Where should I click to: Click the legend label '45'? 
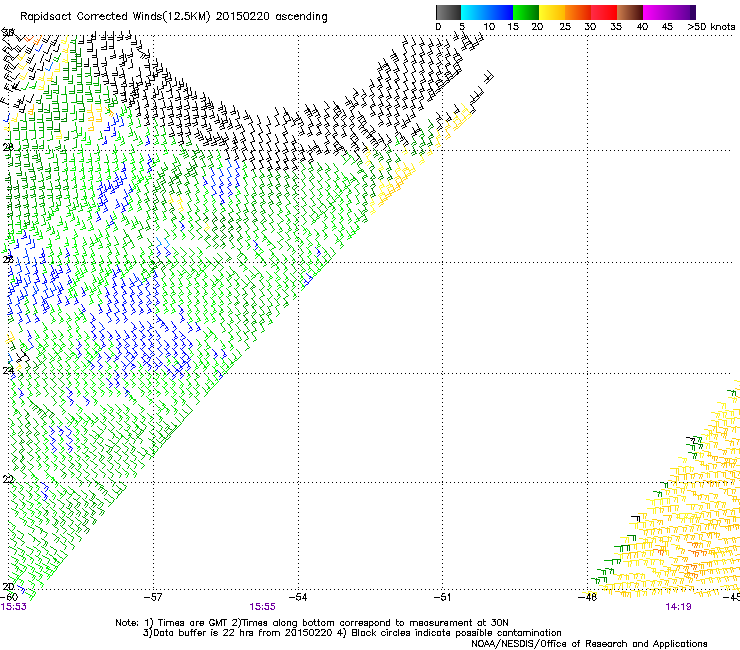[x=667, y=27]
